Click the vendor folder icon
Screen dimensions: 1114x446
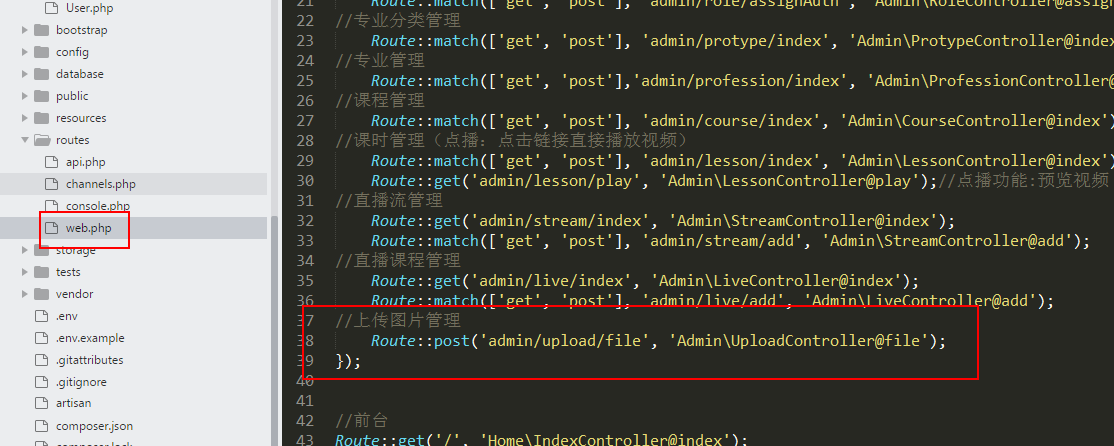click(41, 294)
